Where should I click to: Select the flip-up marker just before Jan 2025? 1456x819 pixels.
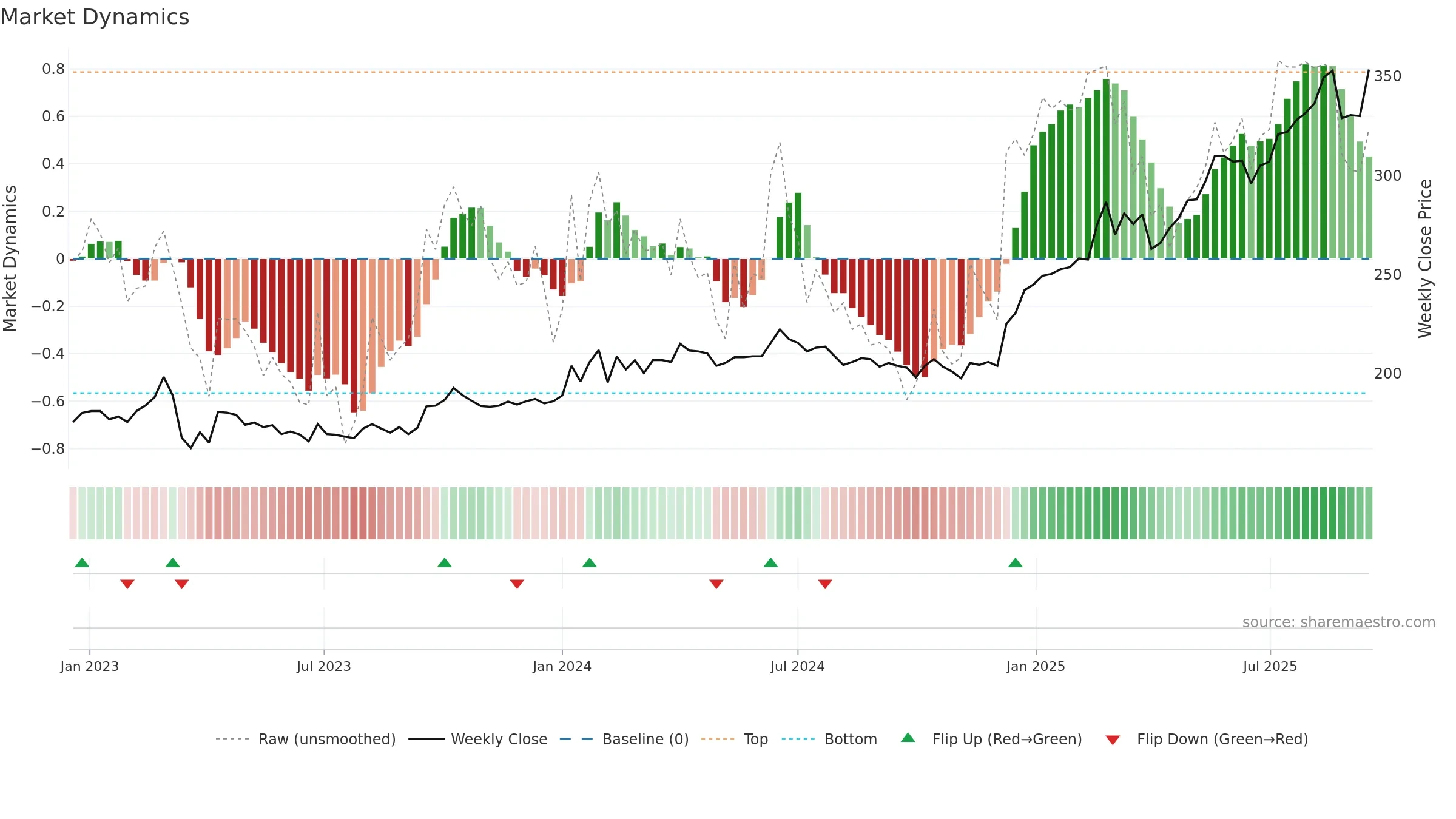point(1016,562)
